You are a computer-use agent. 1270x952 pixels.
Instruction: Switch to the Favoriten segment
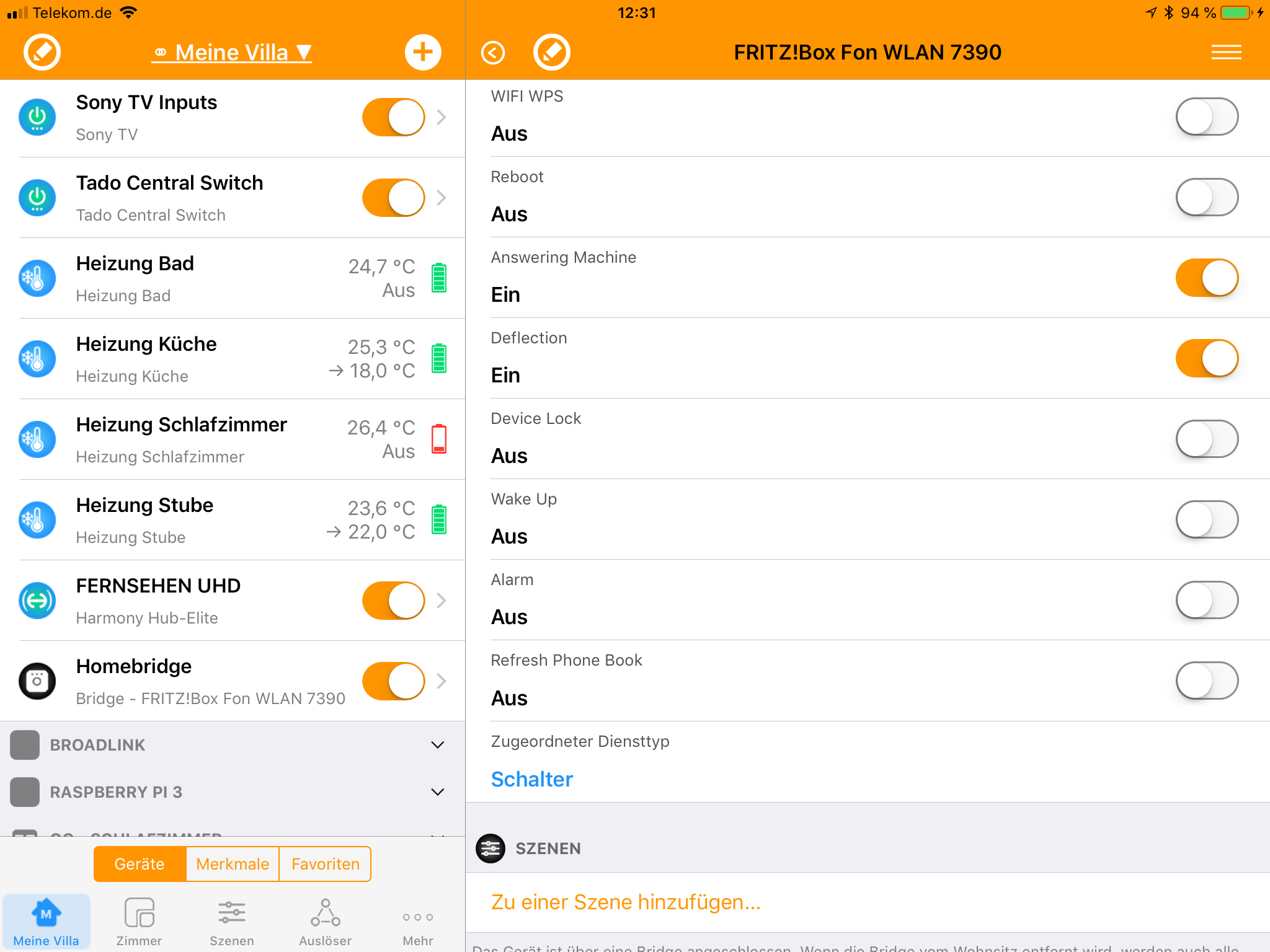325,864
